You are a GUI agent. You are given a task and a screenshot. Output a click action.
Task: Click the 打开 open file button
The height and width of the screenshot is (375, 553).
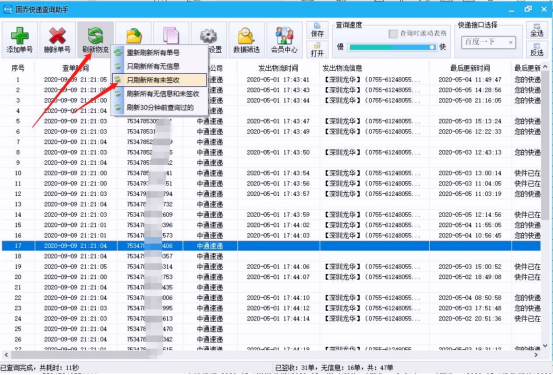tap(317, 49)
